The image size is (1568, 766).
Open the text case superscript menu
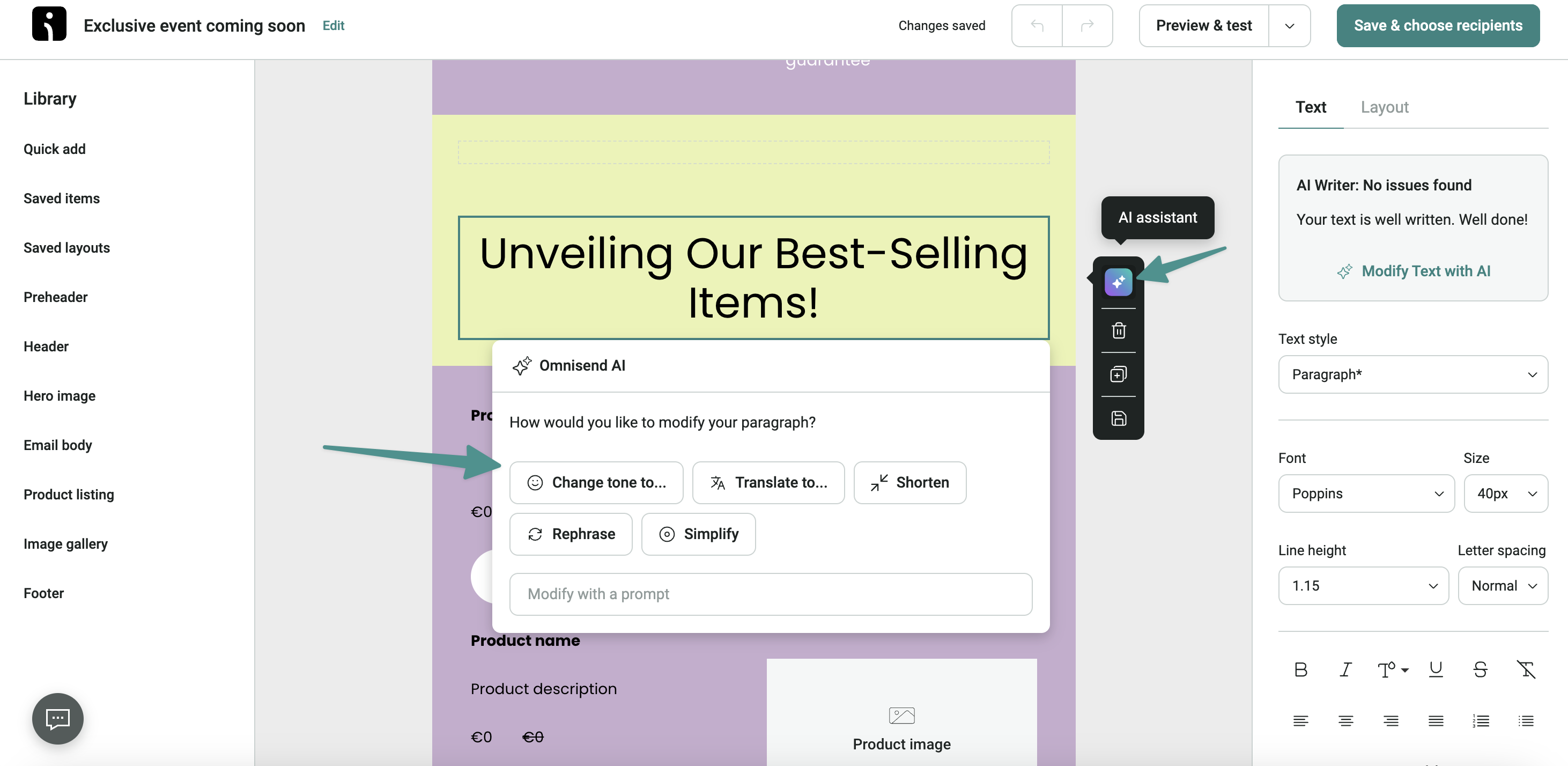click(x=1393, y=670)
